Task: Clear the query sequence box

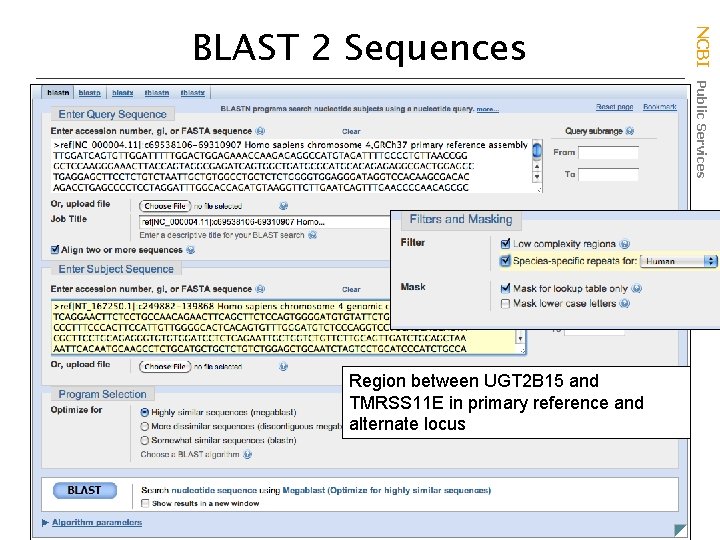Action: pos(351,131)
